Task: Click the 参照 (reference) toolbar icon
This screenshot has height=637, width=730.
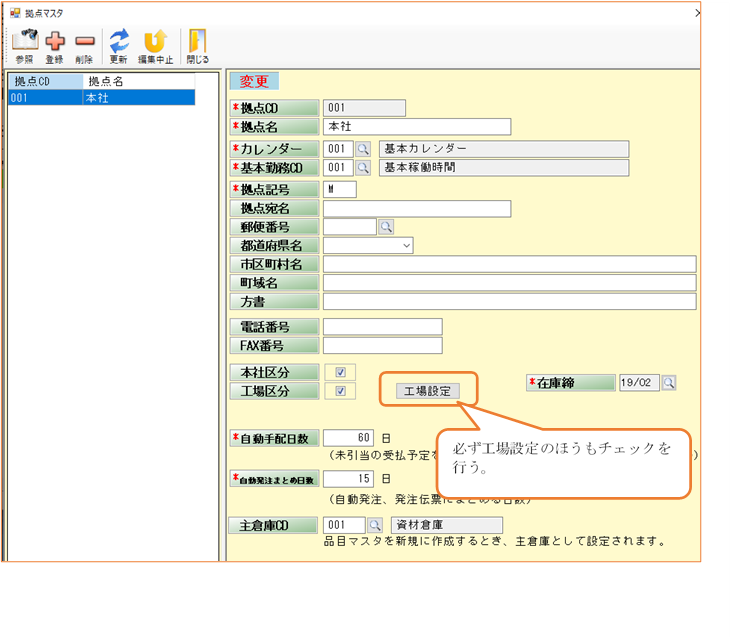Action: (24, 42)
